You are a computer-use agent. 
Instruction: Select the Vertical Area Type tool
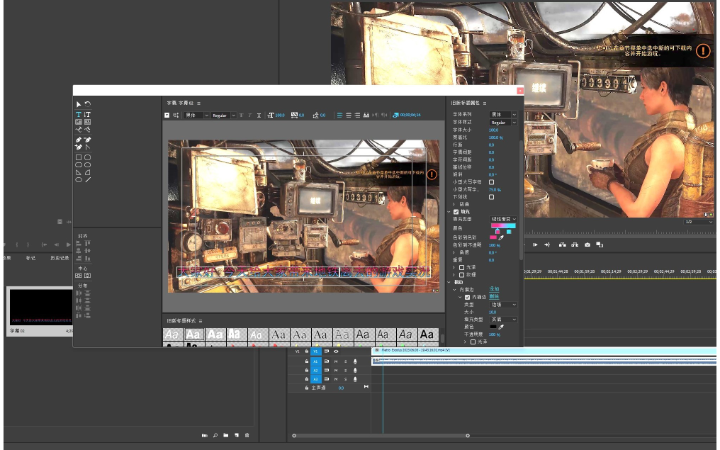(x=88, y=122)
